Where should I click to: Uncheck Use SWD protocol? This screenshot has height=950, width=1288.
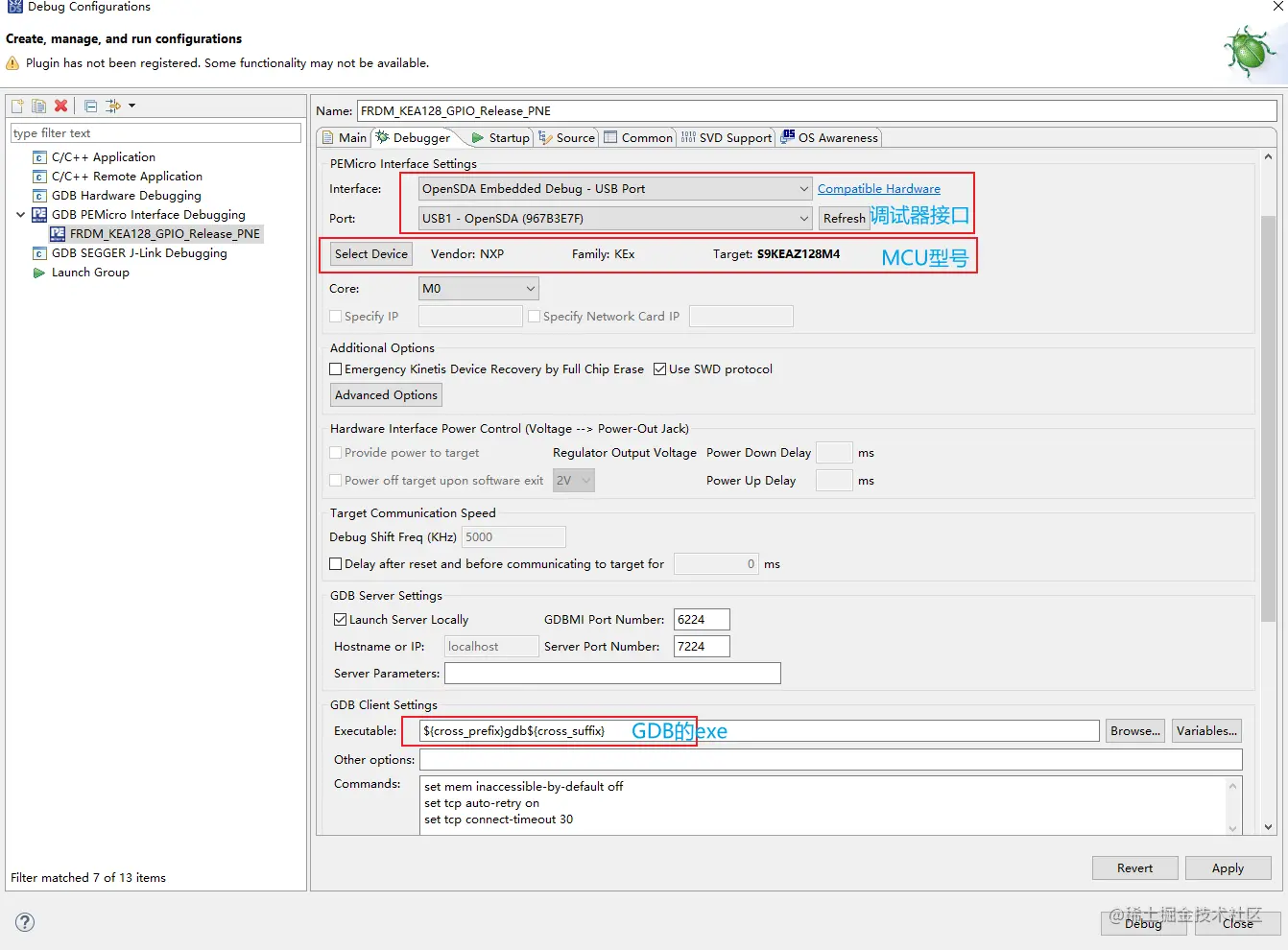click(660, 369)
